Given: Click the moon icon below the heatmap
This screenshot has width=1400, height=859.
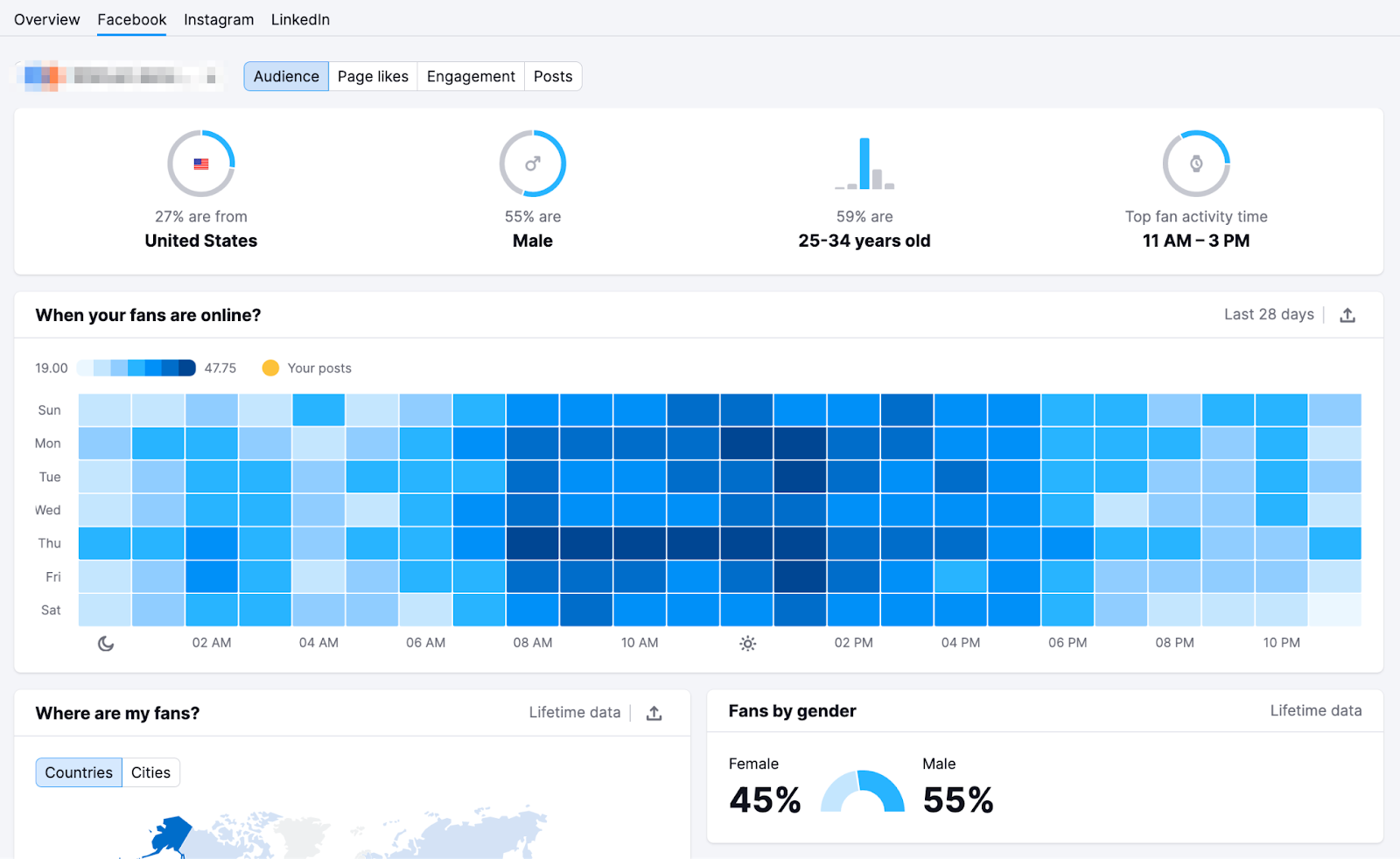Looking at the screenshot, I should point(105,643).
